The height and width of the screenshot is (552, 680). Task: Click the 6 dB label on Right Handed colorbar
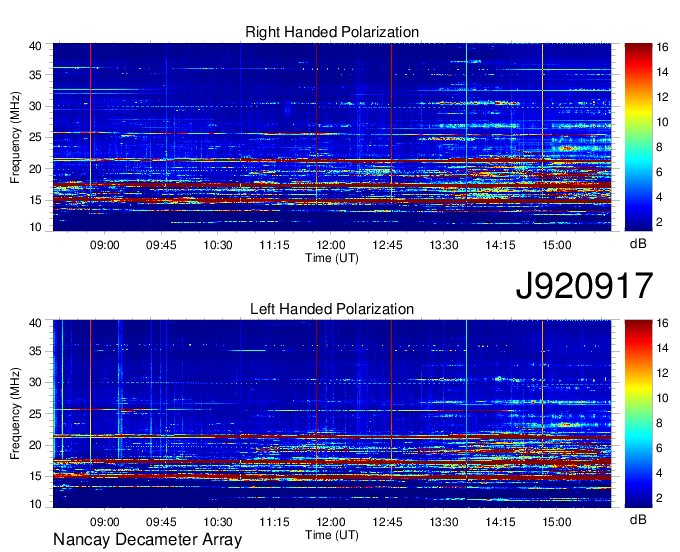[x=659, y=172]
